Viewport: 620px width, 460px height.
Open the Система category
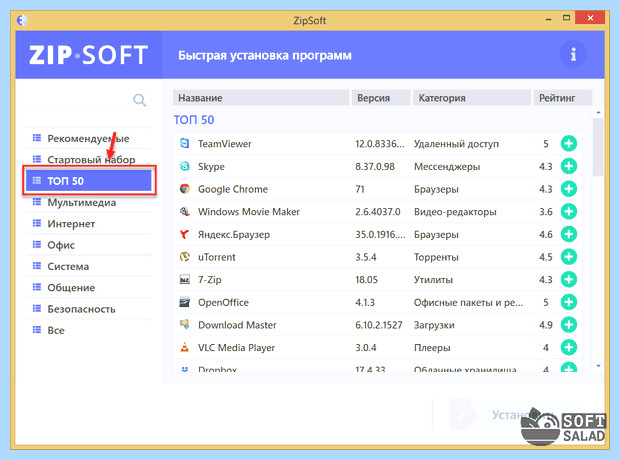[89, 266]
